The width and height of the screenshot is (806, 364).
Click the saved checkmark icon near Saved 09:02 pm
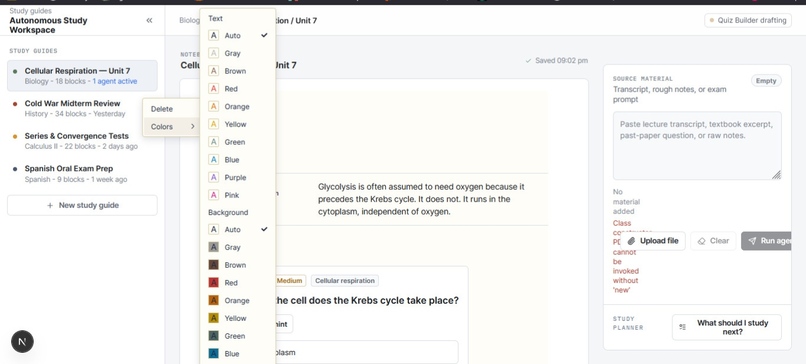pos(528,61)
